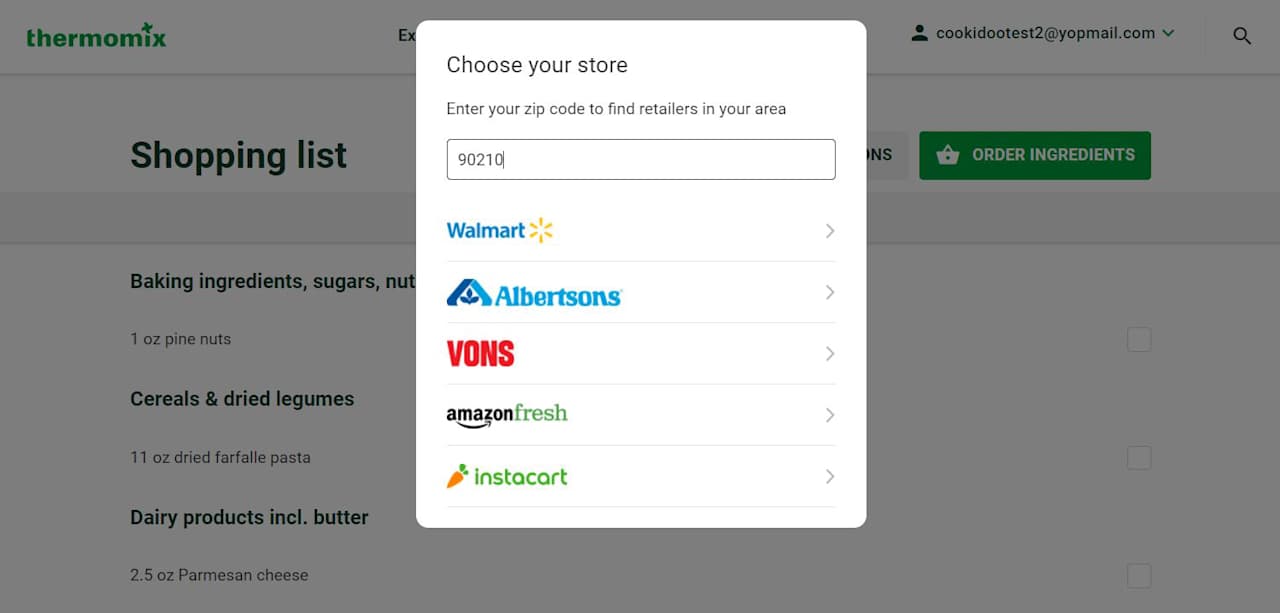Viewport: 1280px width, 613px height.
Task: Click the user profile icon
Action: point(919,33)
